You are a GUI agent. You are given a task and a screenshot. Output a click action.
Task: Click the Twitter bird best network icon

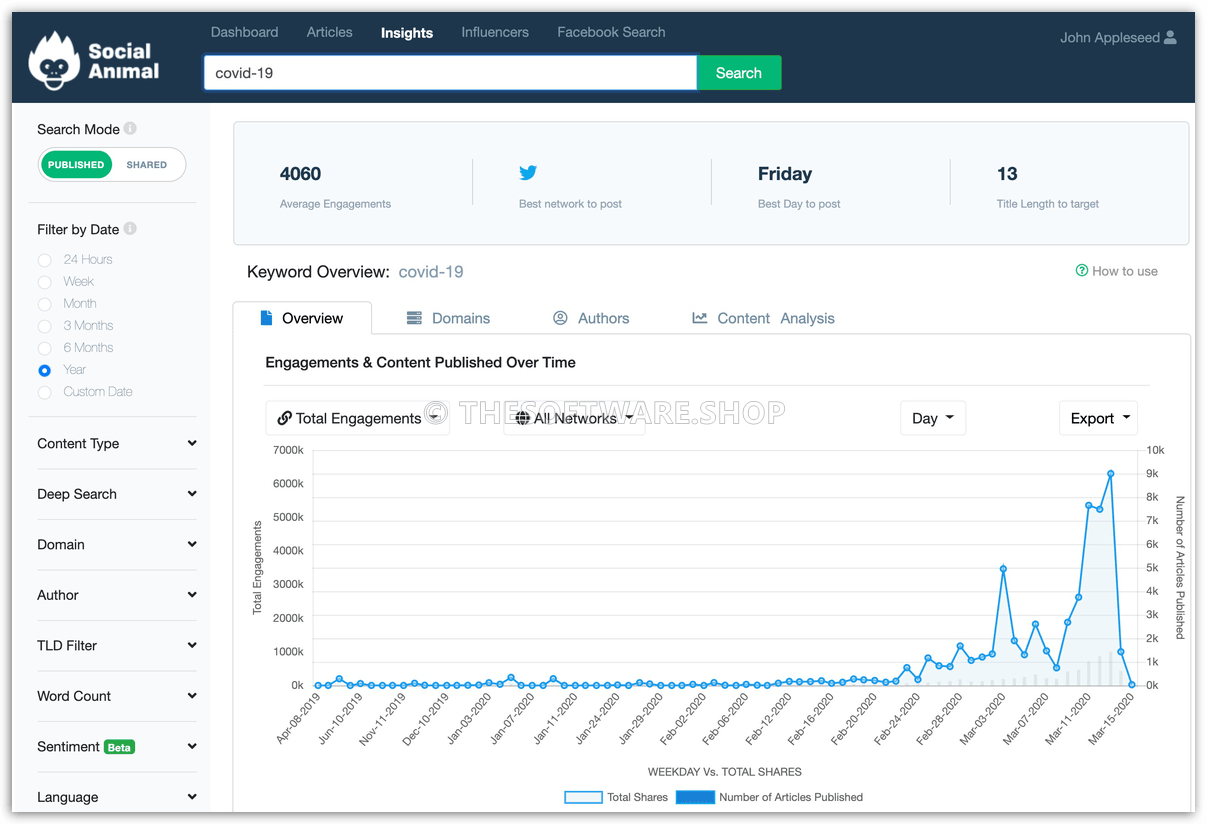point(528,173)
